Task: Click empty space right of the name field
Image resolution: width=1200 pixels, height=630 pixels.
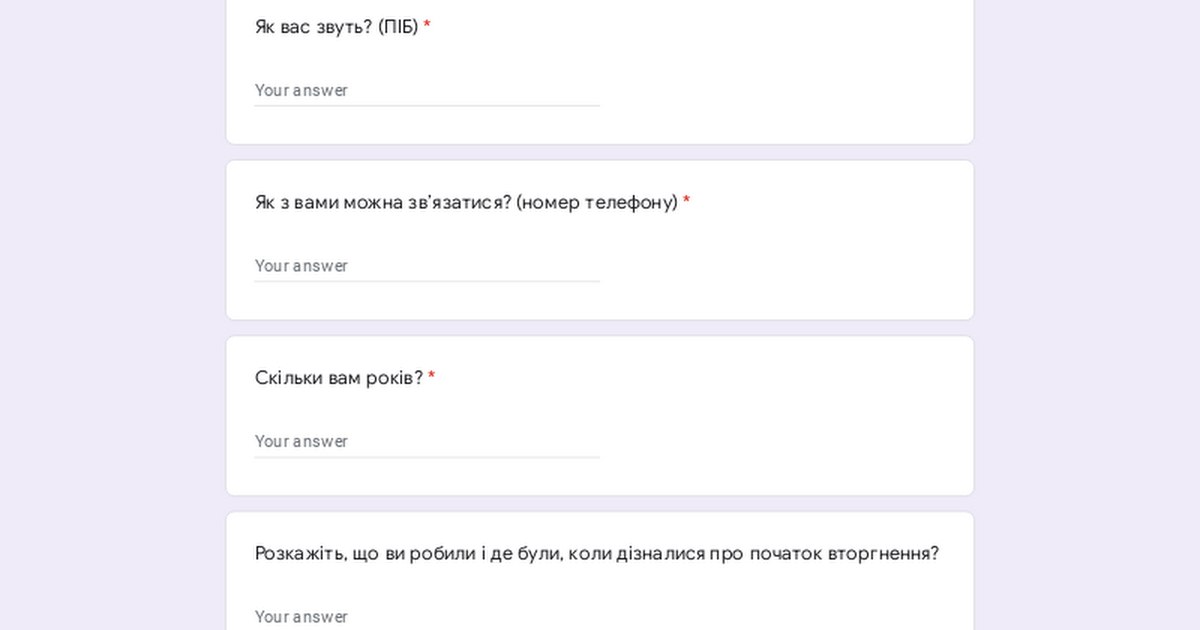Action: pos(780,90)
